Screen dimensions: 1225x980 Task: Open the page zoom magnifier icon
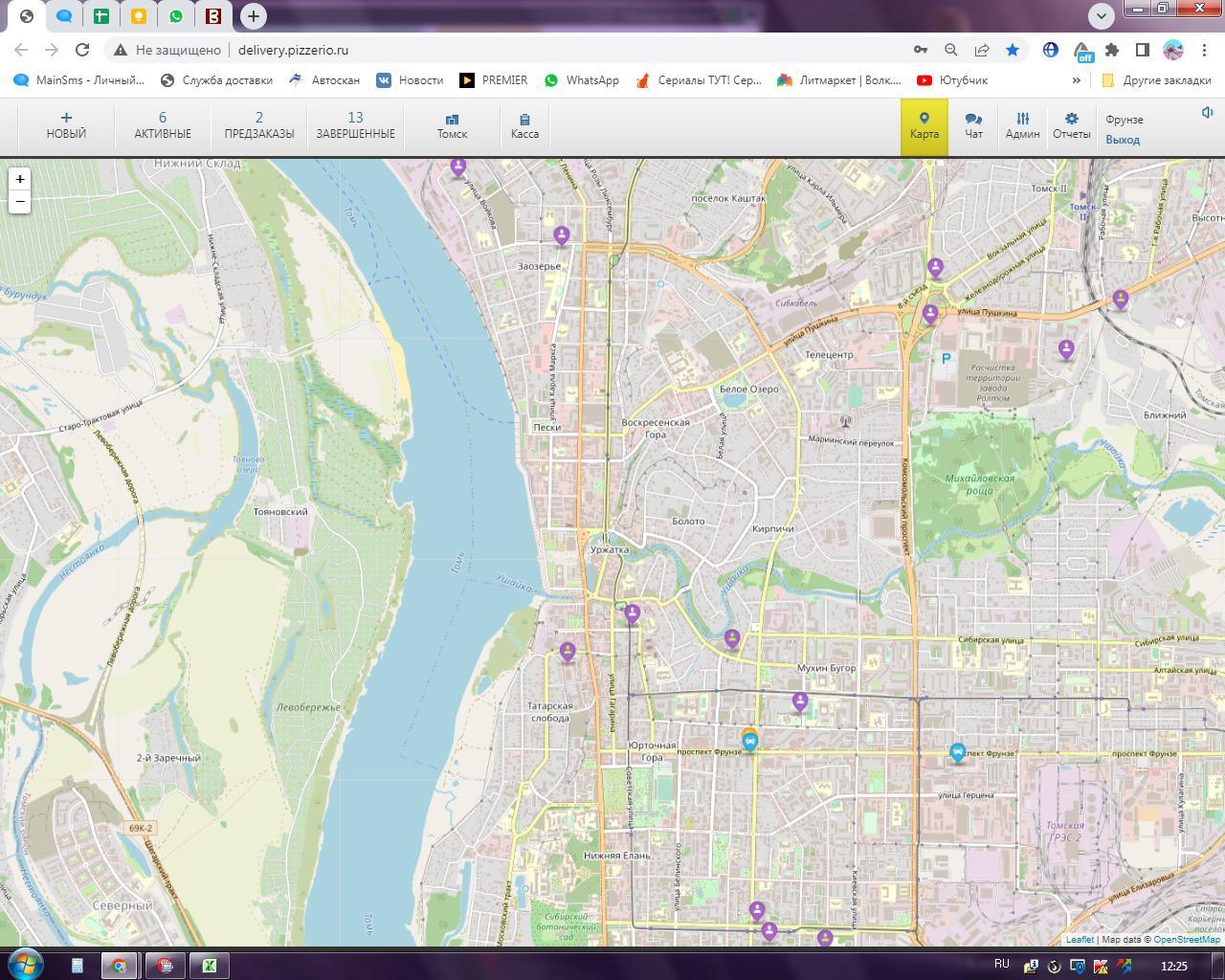click(950, 50)
